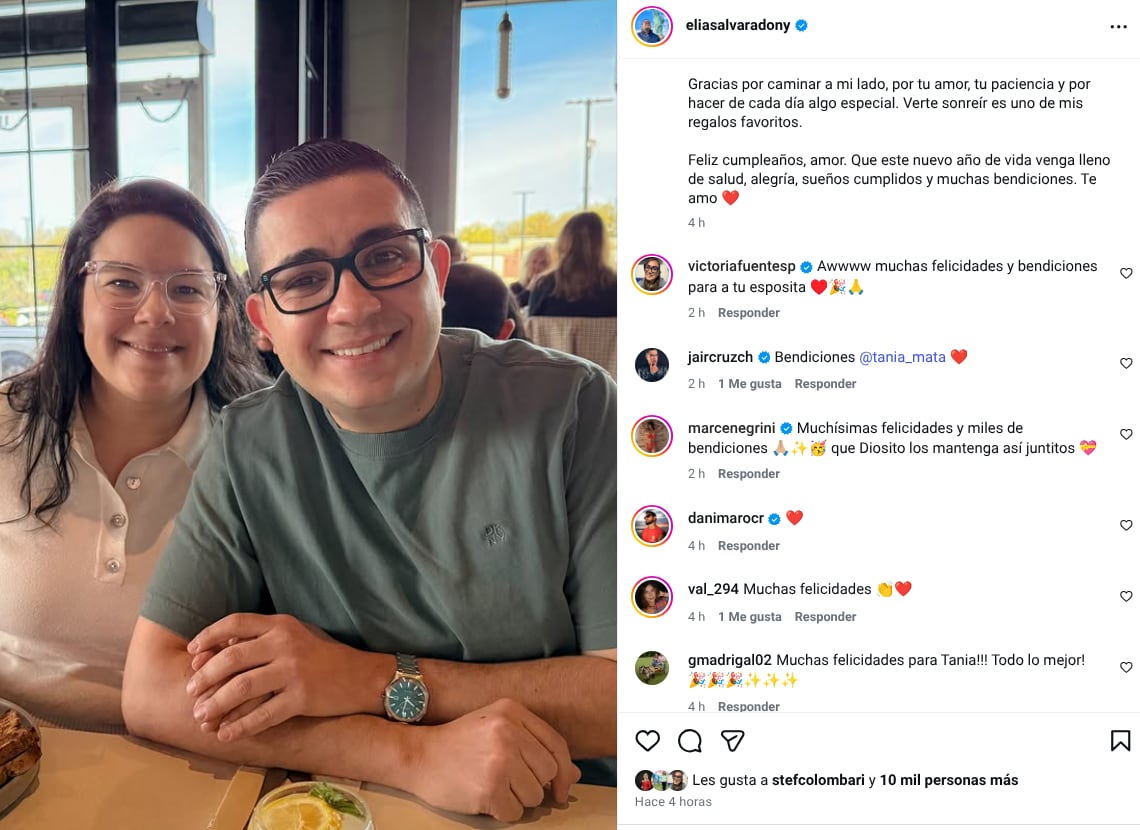Image resolution: width=1140 pixels, height=830 pixels.
Task: Like danimarocr's comment heart
Action: click(x=1126, y=525)
